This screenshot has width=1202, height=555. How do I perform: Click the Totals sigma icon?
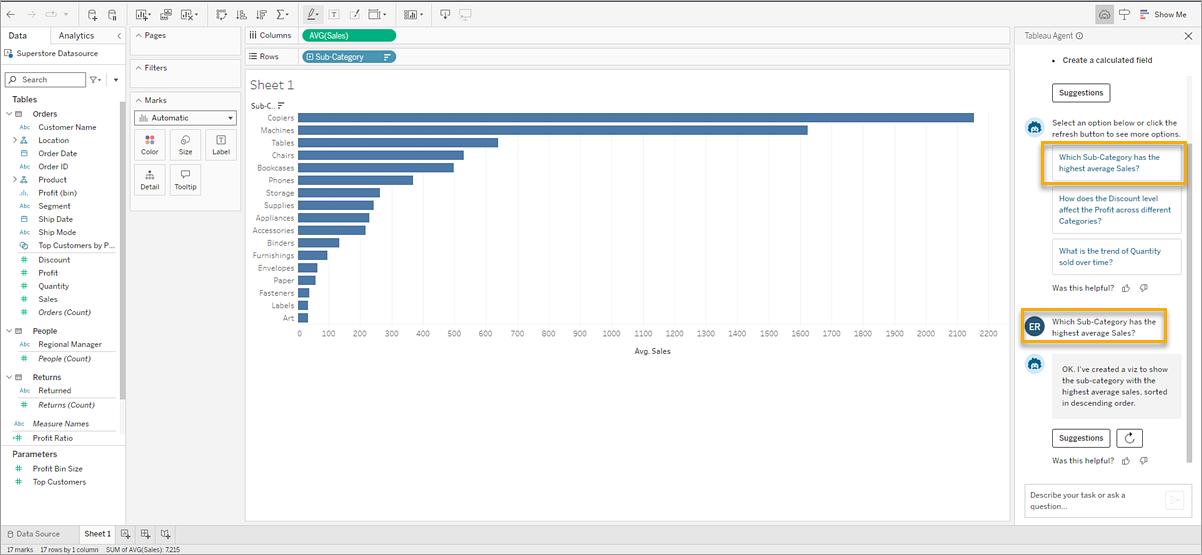tap(282, 15)
